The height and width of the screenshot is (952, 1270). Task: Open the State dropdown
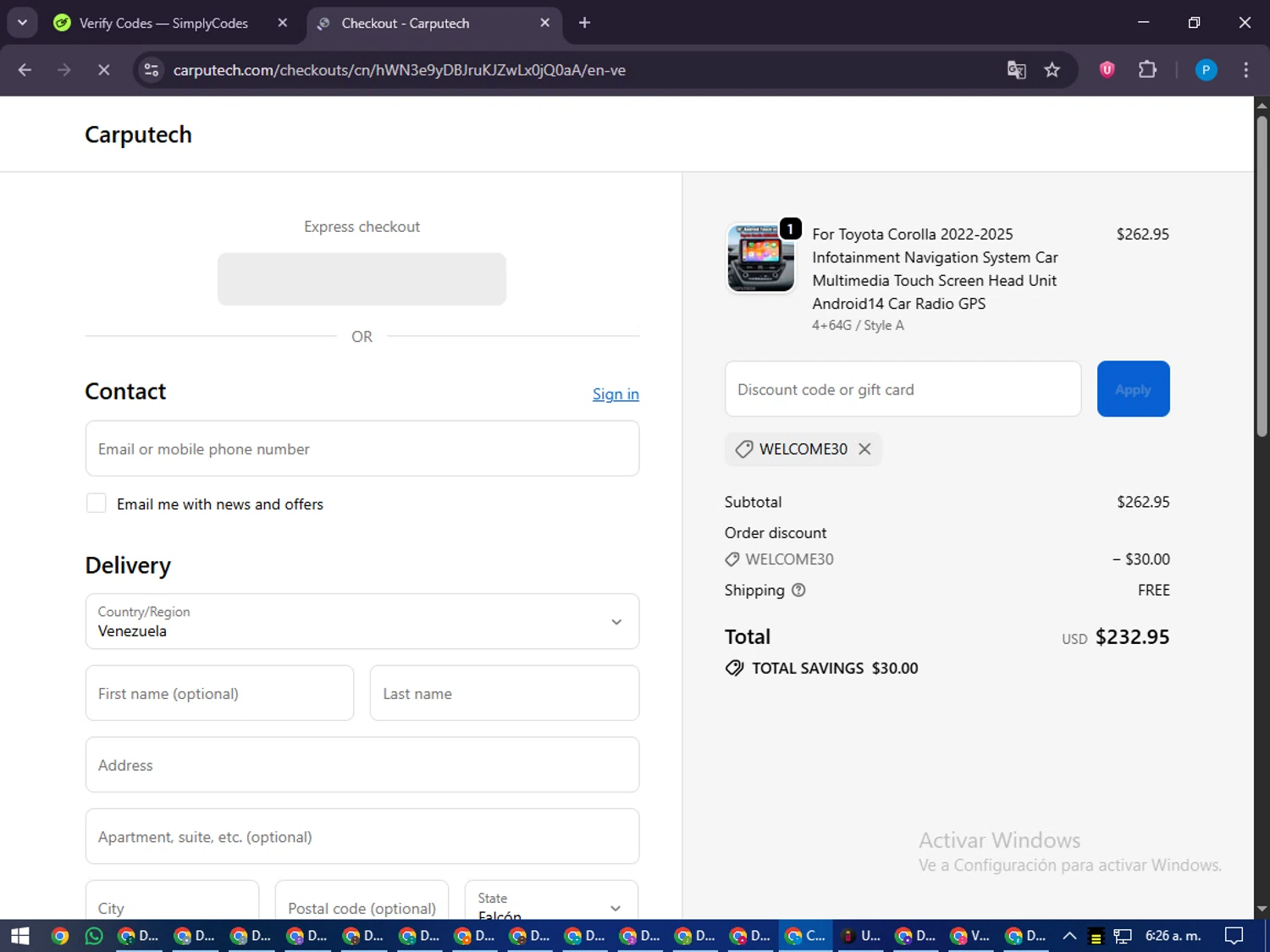[551, 900]
